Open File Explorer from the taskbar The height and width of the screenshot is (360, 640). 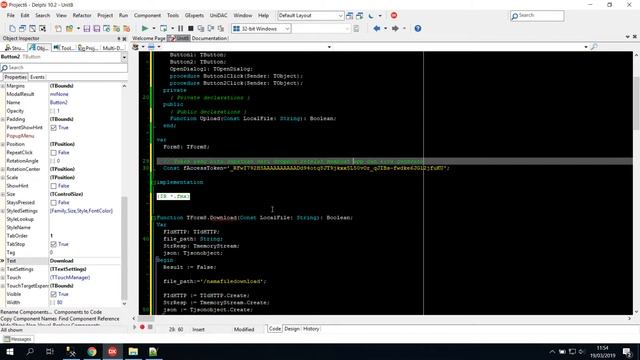(x=133, y=351)
